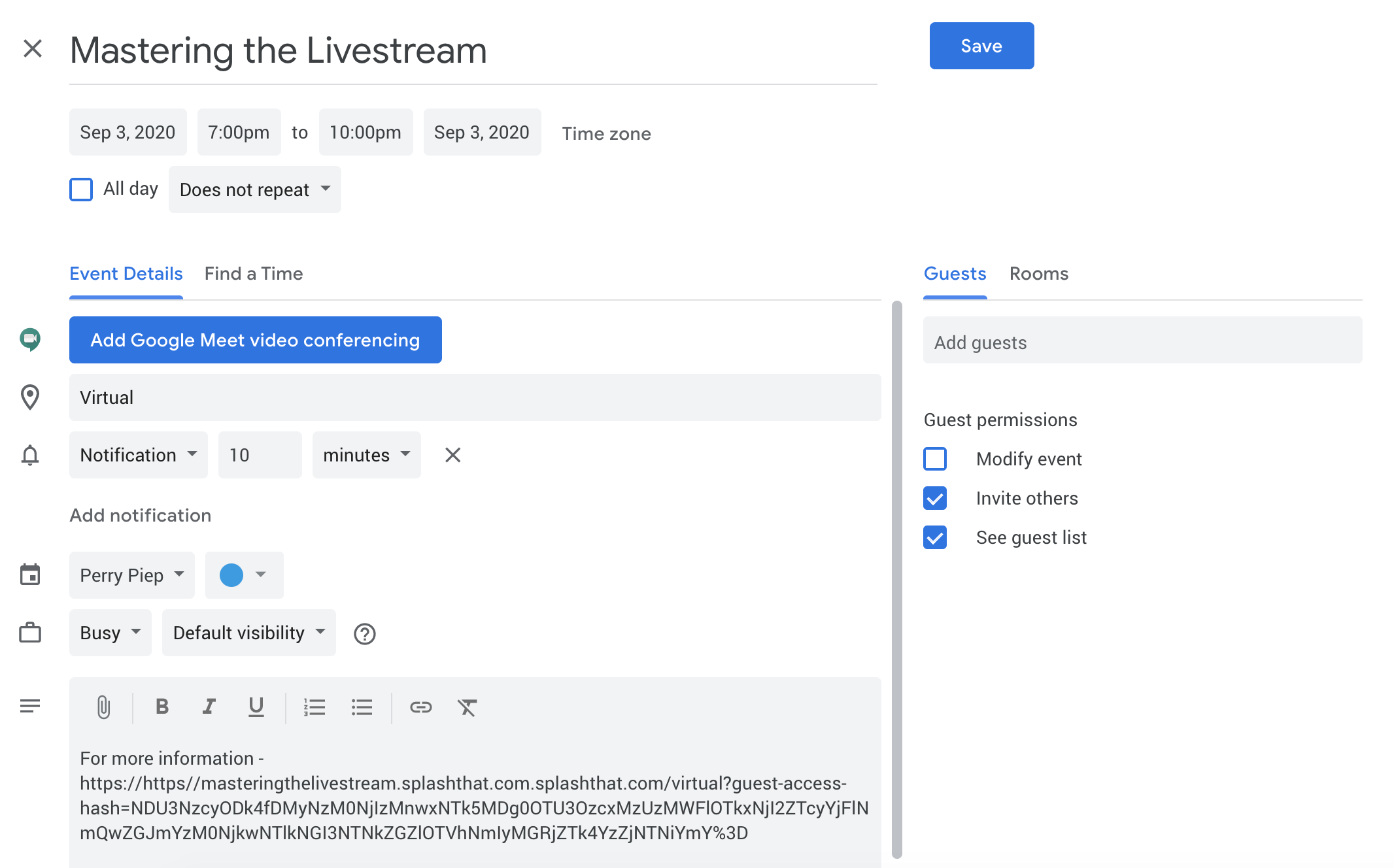Click the Guest permissions heading
Viewport: 1394px width, 868px height.
1000,420
